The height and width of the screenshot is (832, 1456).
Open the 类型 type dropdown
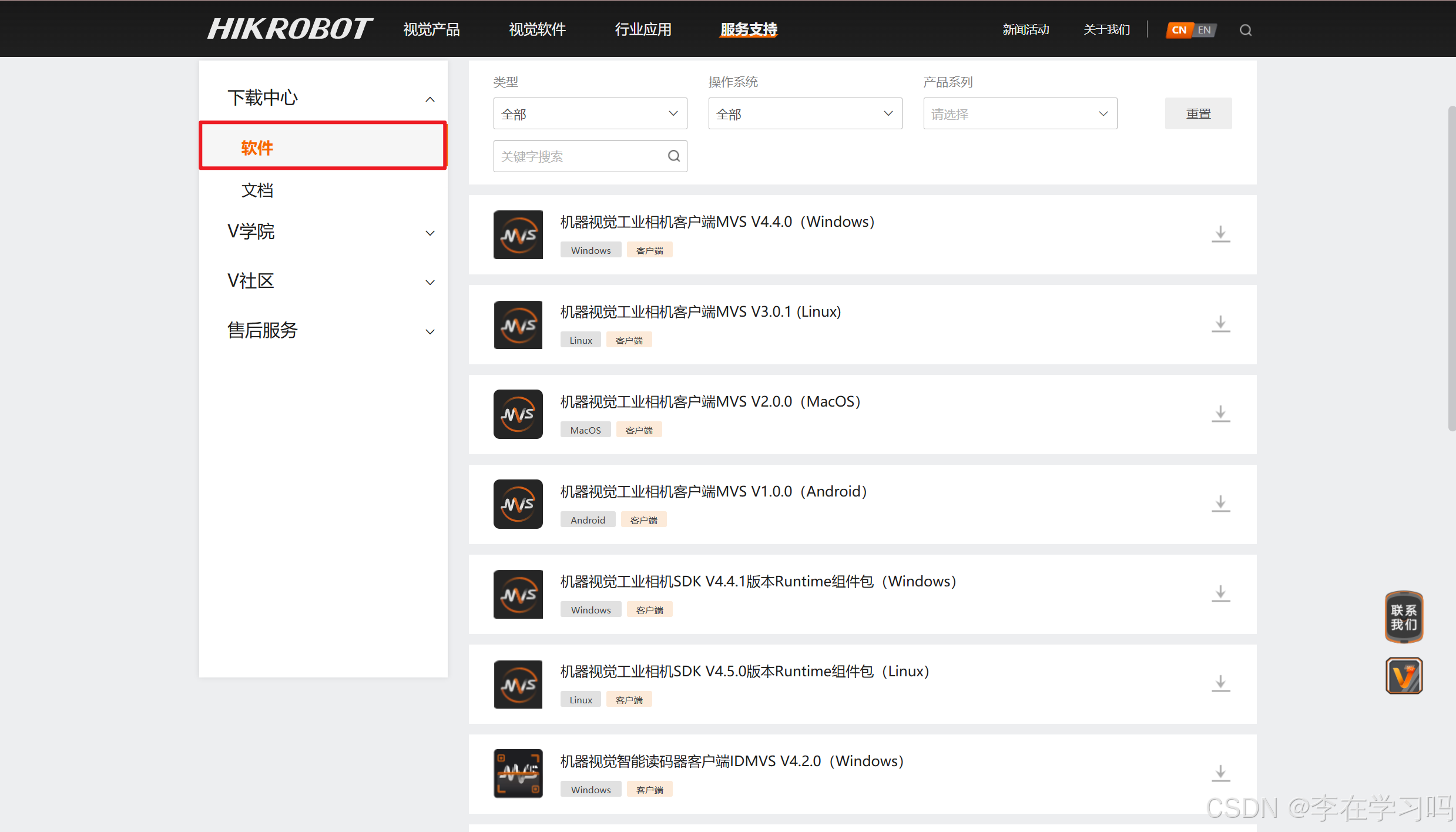coord(590,114)
